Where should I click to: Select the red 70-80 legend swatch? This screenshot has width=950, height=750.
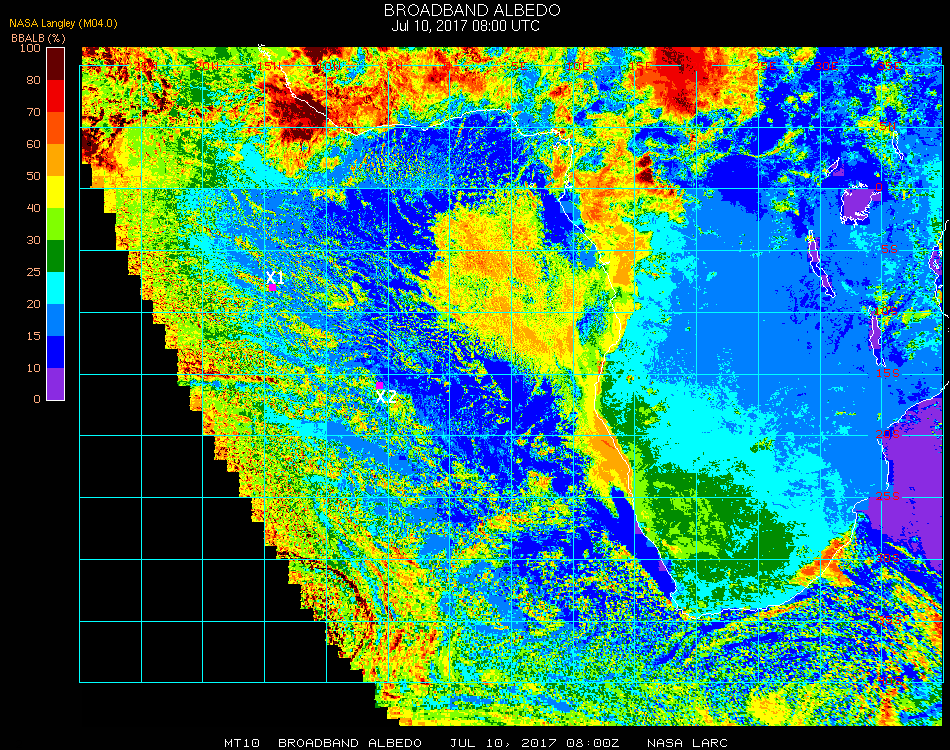pos(56,96)
